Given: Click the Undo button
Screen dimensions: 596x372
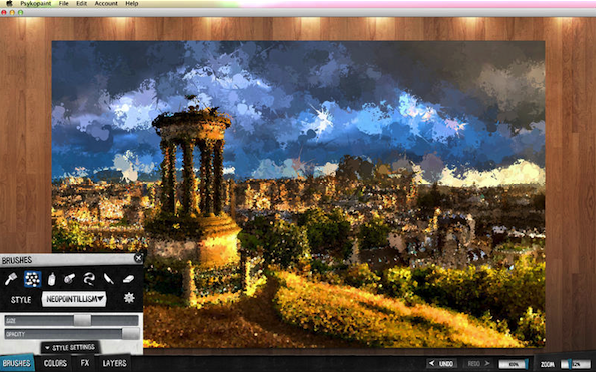Looking at the screenshot, I should (x=441, y=364).
